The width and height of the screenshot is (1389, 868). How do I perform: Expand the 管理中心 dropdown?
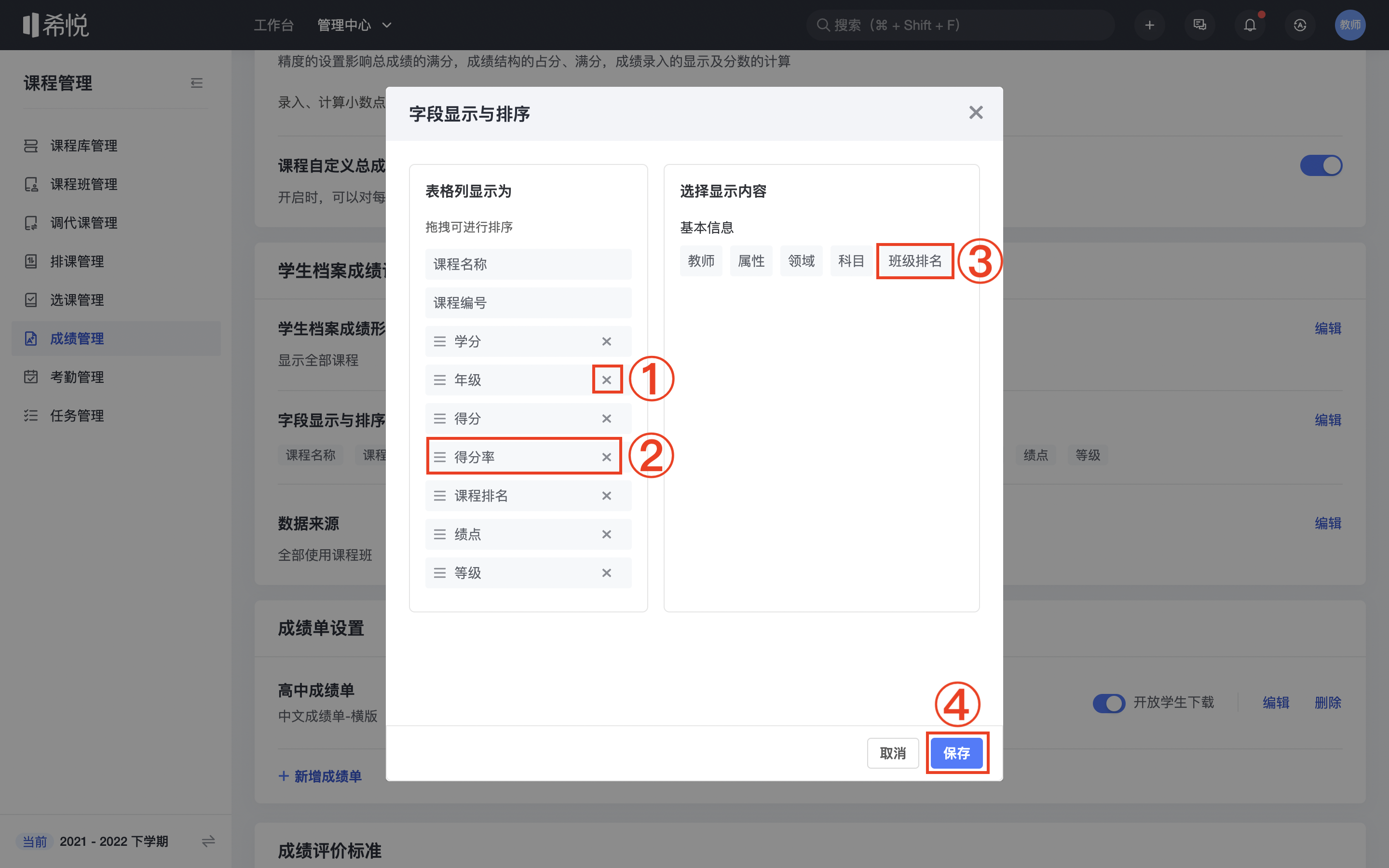coord(354,25)
